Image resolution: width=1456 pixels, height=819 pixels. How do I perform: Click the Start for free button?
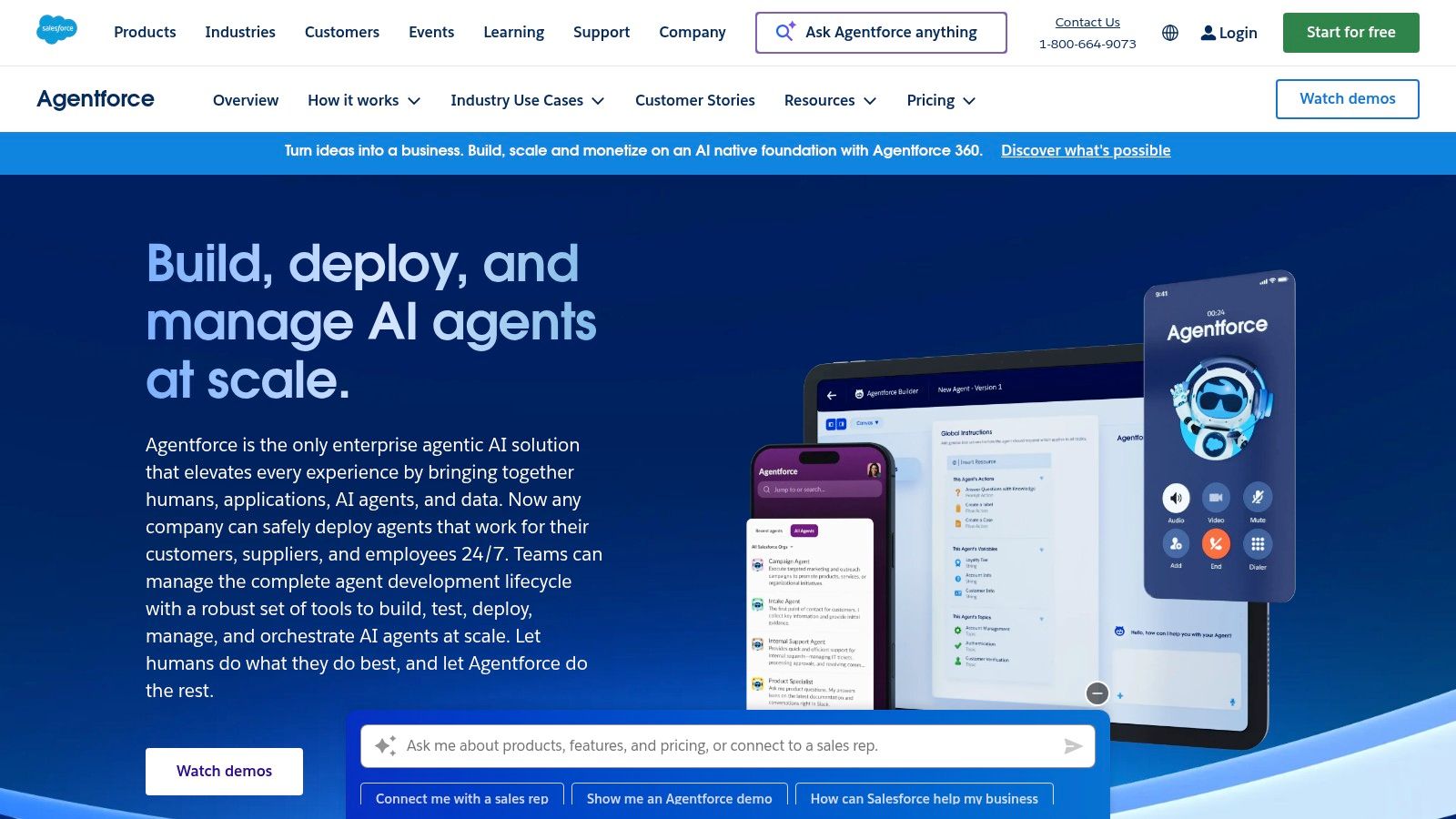tap(1350, 31)
